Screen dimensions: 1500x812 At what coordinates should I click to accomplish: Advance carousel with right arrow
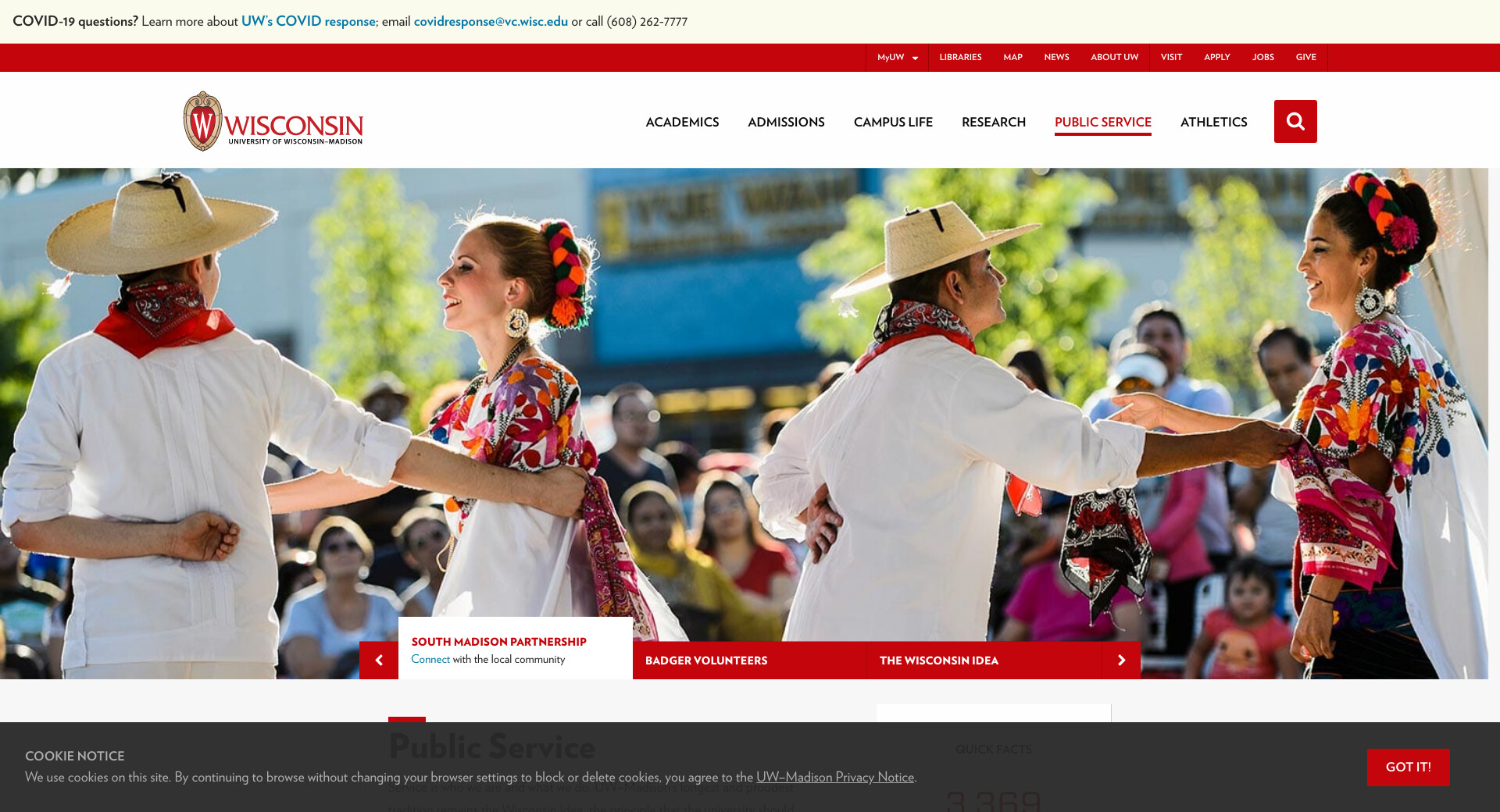(x=1121, y=661)
